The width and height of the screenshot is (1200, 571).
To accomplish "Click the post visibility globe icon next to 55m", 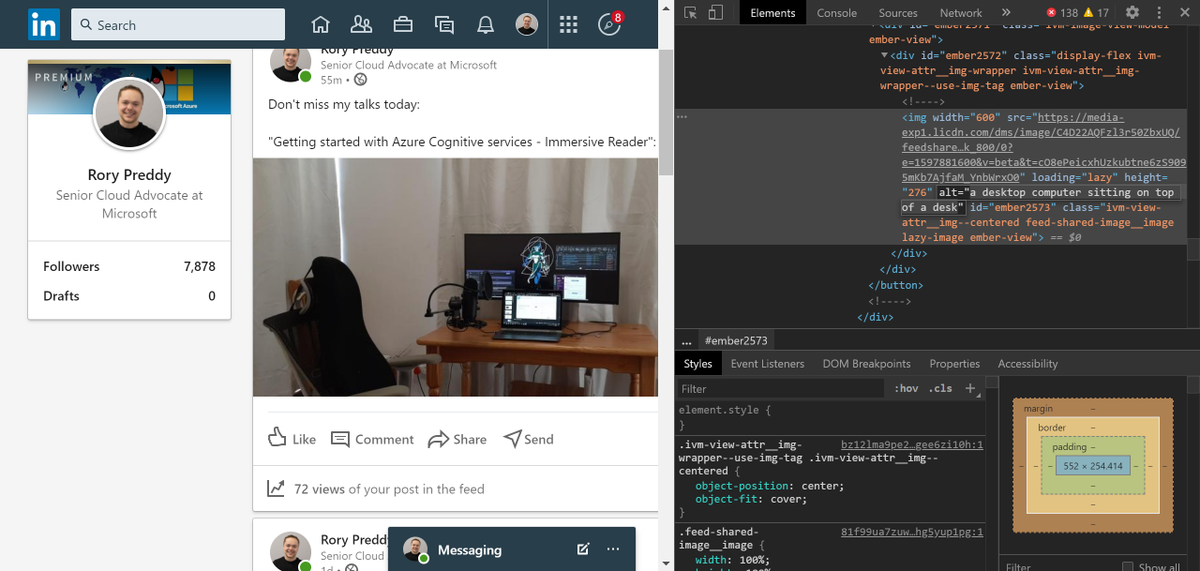I will [361, 79].
